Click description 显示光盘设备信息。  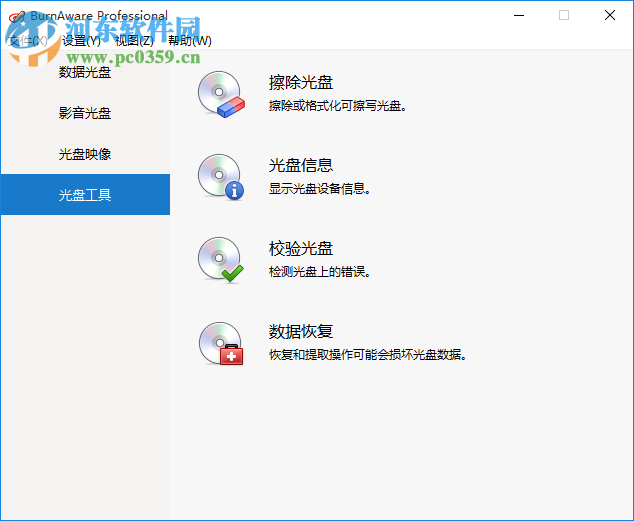pos(319,189)
